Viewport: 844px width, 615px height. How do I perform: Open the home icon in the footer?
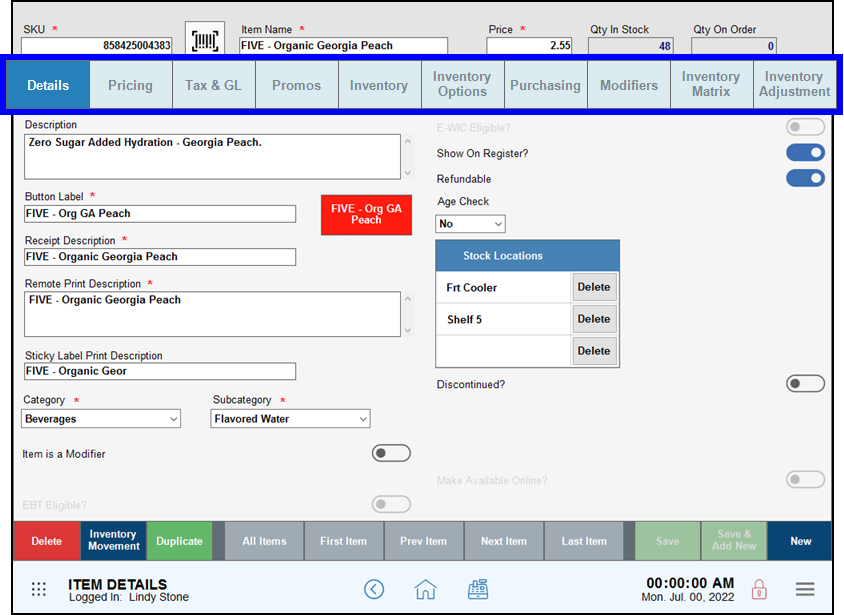(x=425, y=589)
